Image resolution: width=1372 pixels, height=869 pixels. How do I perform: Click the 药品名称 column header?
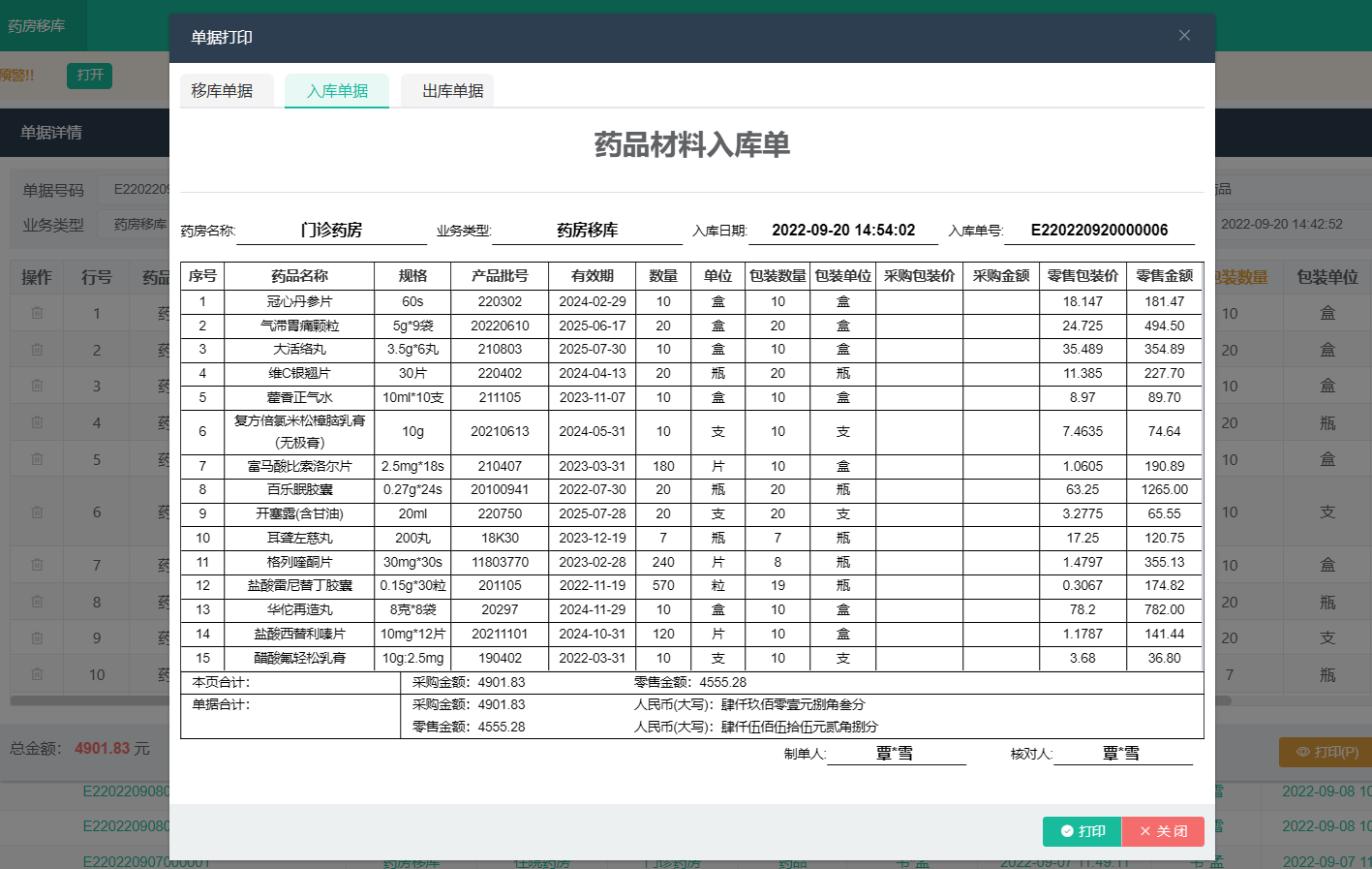[x=299, y=276]
